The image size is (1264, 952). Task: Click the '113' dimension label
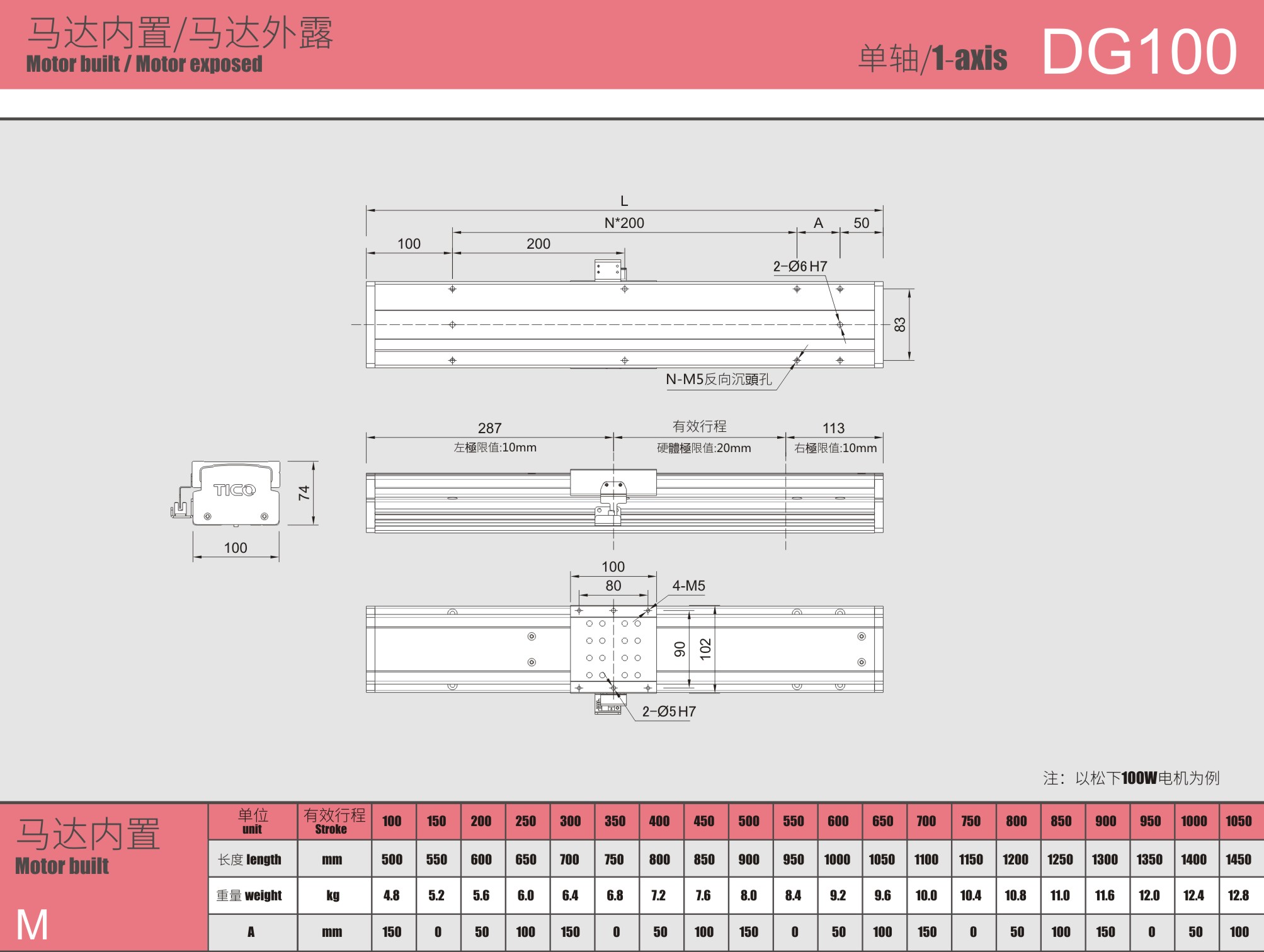833,428
